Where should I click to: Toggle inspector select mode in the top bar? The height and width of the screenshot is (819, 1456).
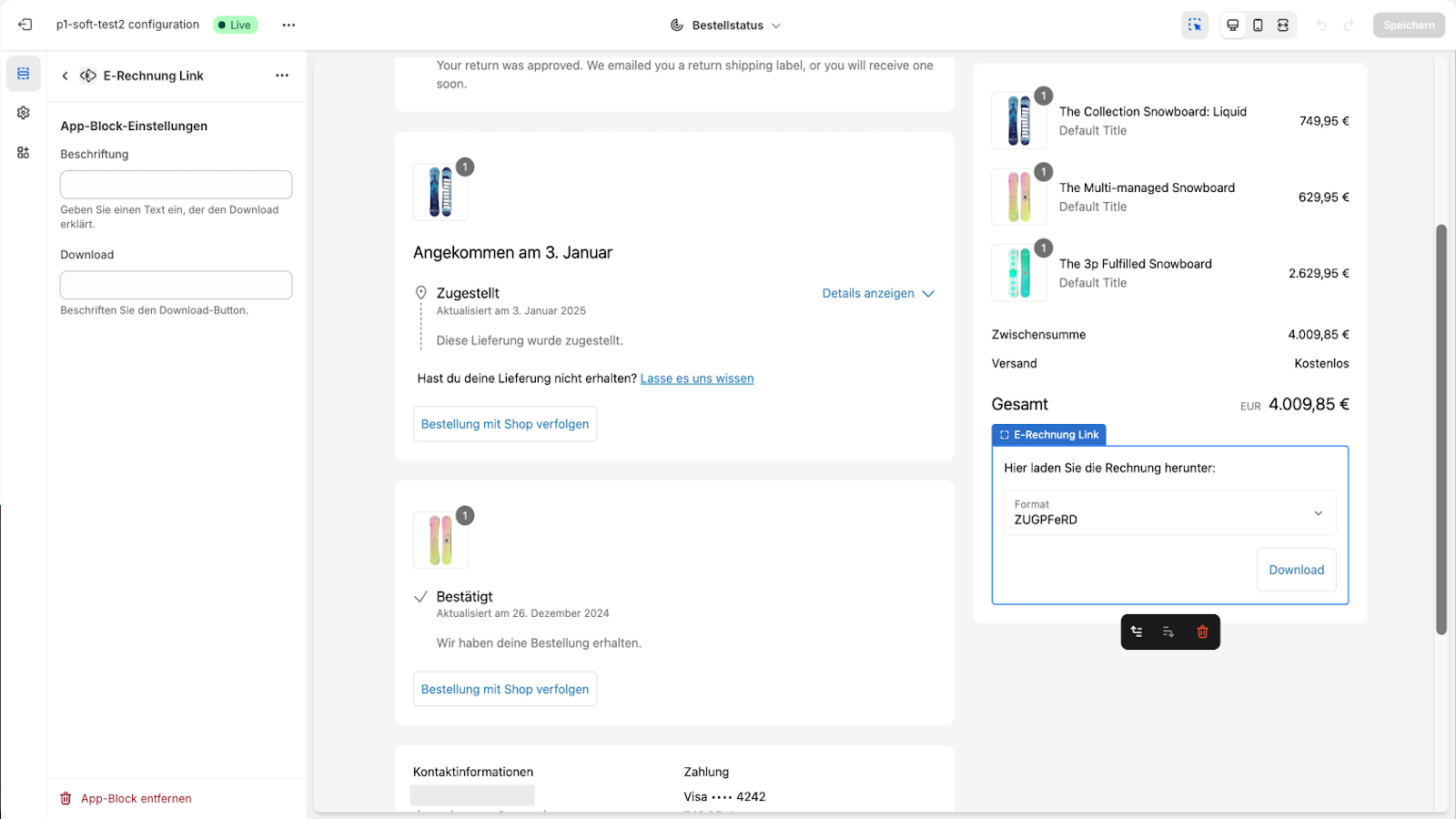(1195, 25)
